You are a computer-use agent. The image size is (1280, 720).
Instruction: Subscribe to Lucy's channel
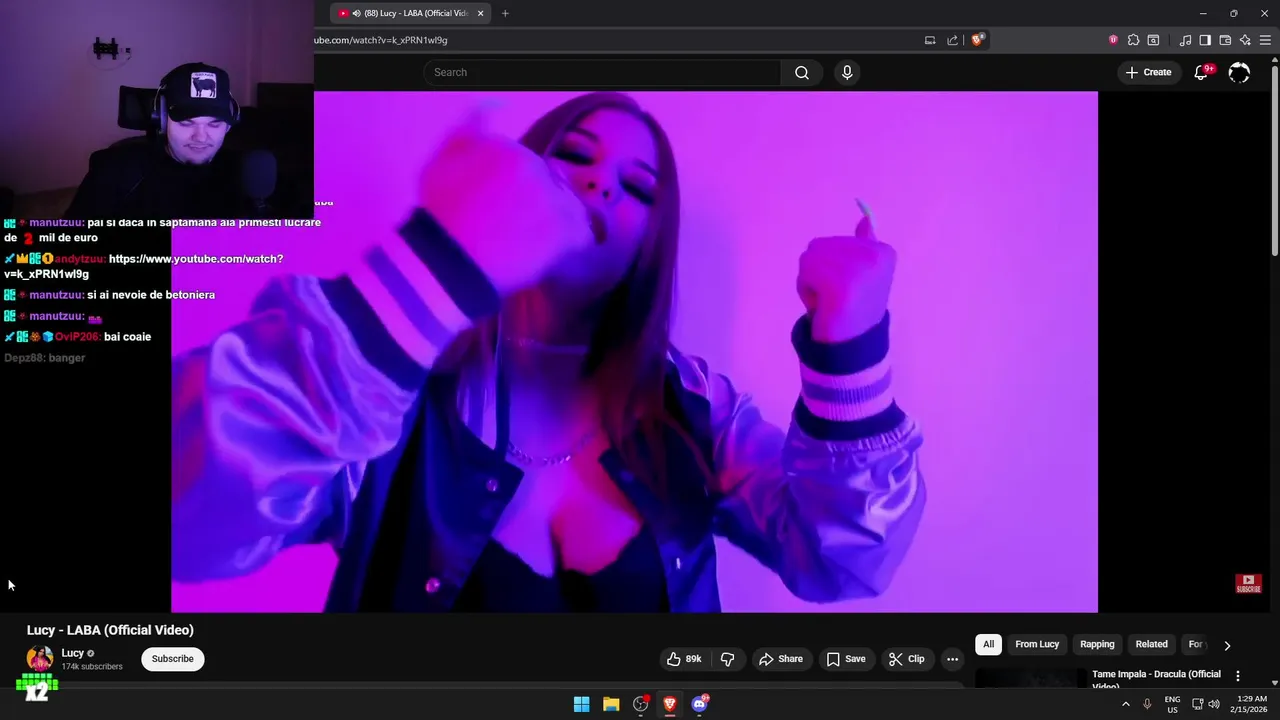coord(172,659)
